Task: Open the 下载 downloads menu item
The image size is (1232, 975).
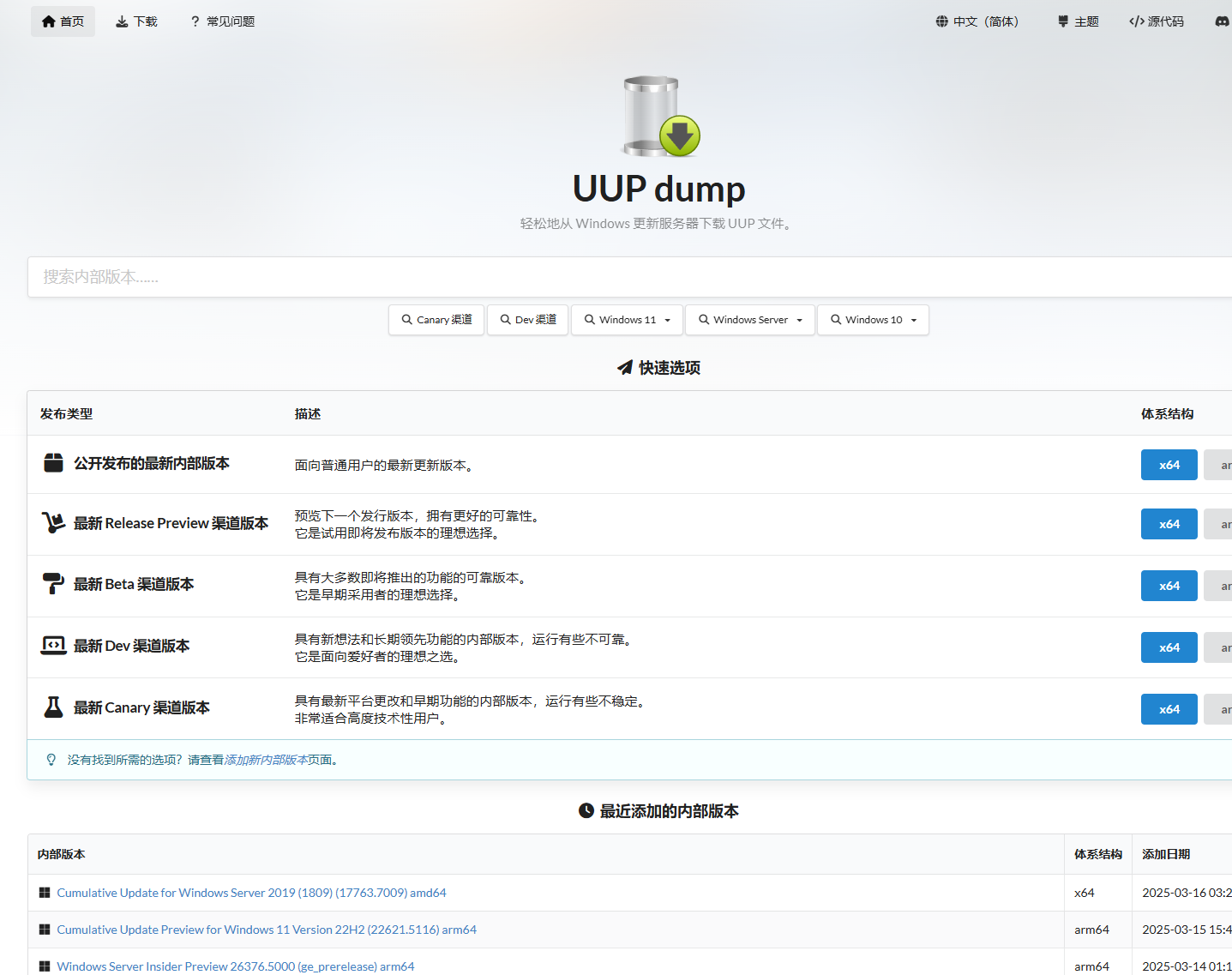Action: point(136,21)
